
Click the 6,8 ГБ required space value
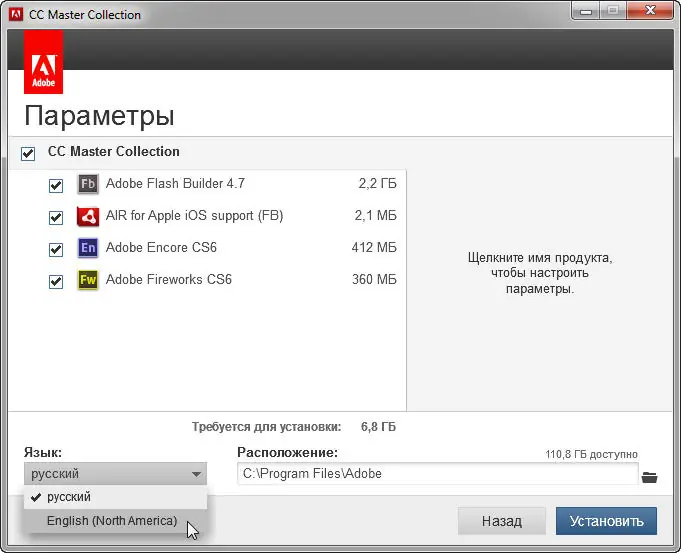click(378, 427)
